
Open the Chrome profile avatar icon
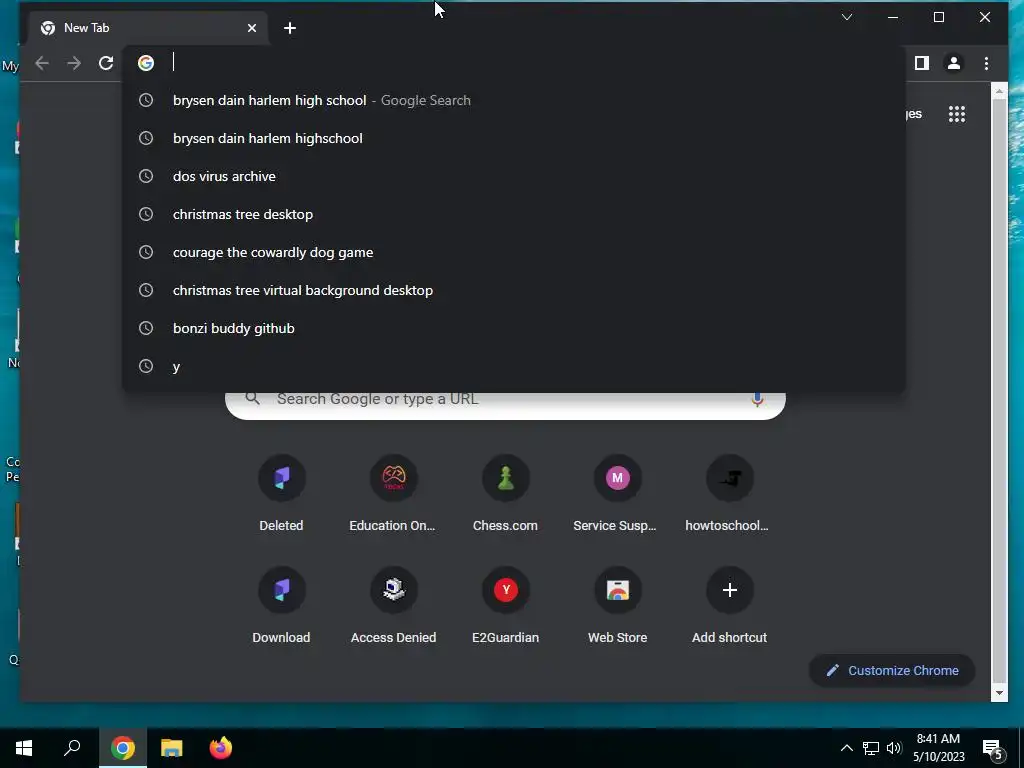click(953, 63)
